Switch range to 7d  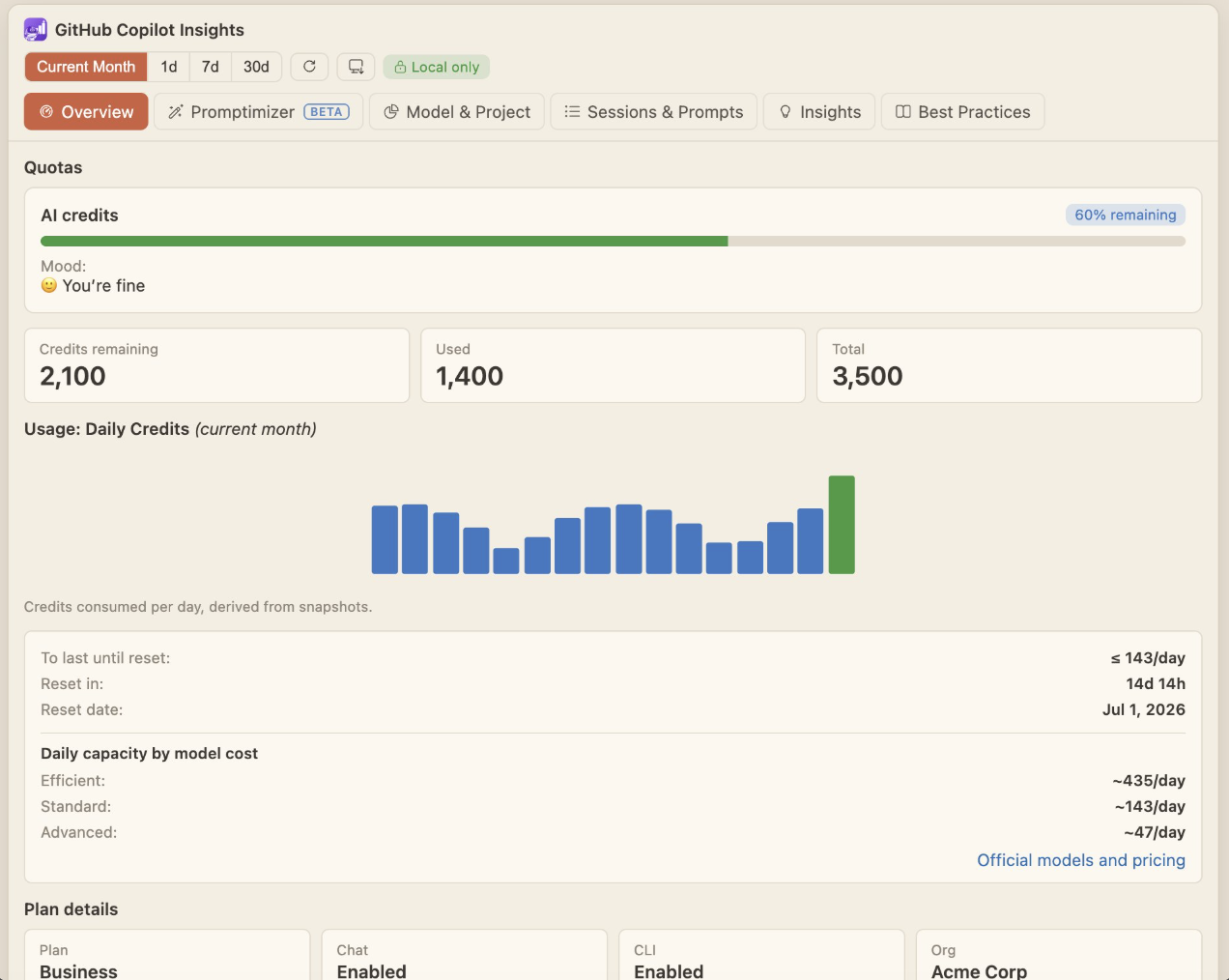(x=211, y=67)
